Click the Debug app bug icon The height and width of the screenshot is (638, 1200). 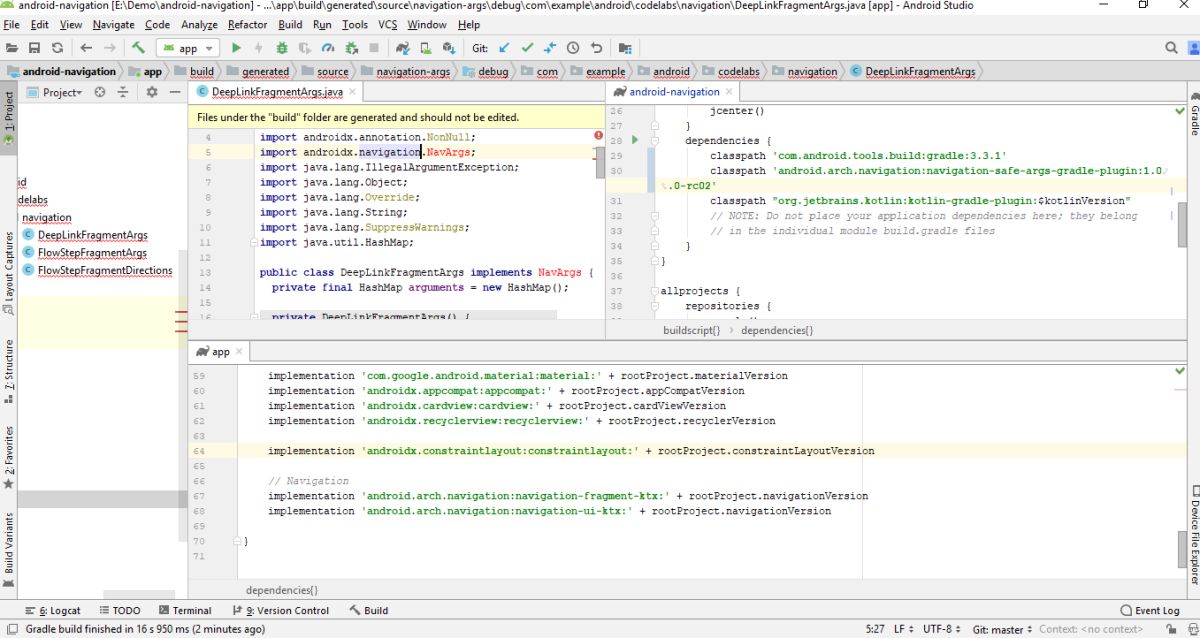(282, 48)
